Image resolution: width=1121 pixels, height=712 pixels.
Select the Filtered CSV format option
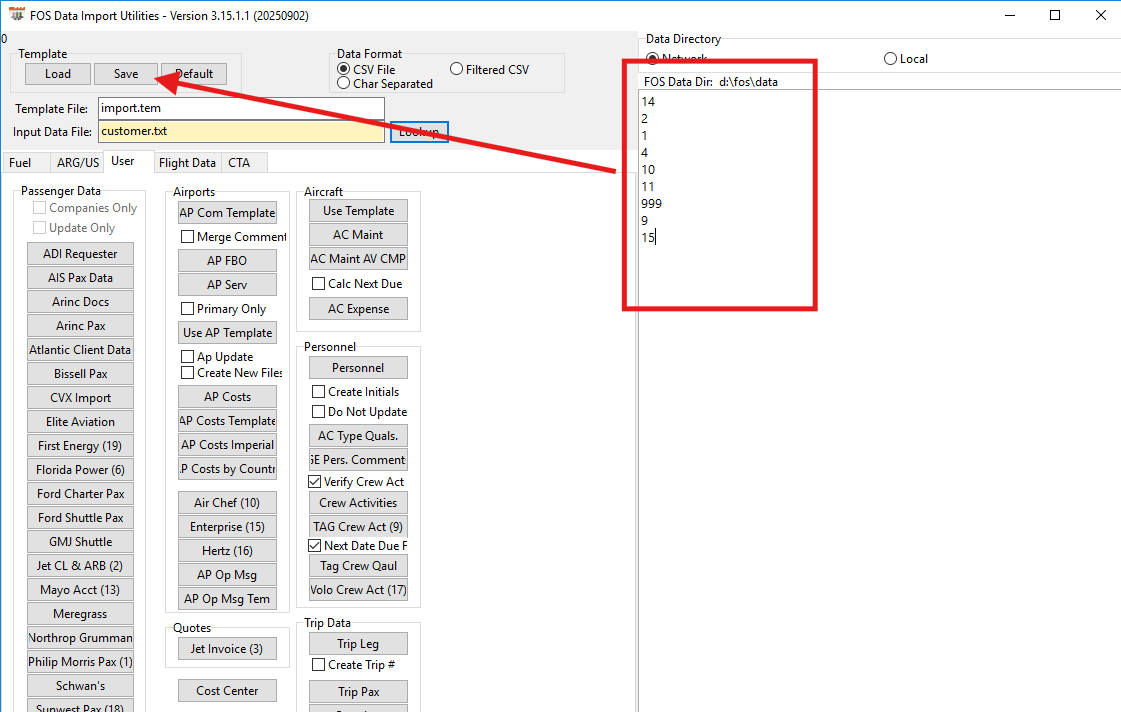tap(457, 70)
